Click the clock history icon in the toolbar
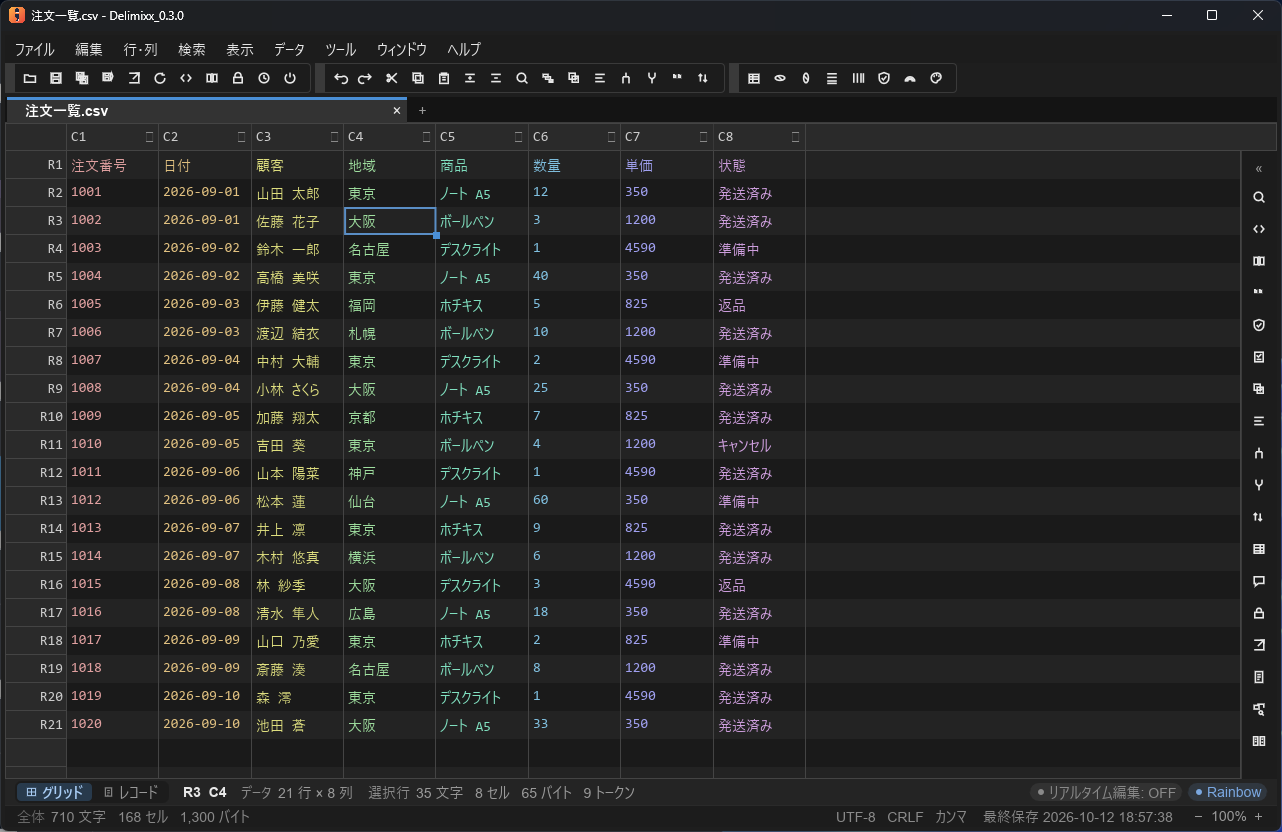This screenshot has height=832, width=1282. pos(264,78)
